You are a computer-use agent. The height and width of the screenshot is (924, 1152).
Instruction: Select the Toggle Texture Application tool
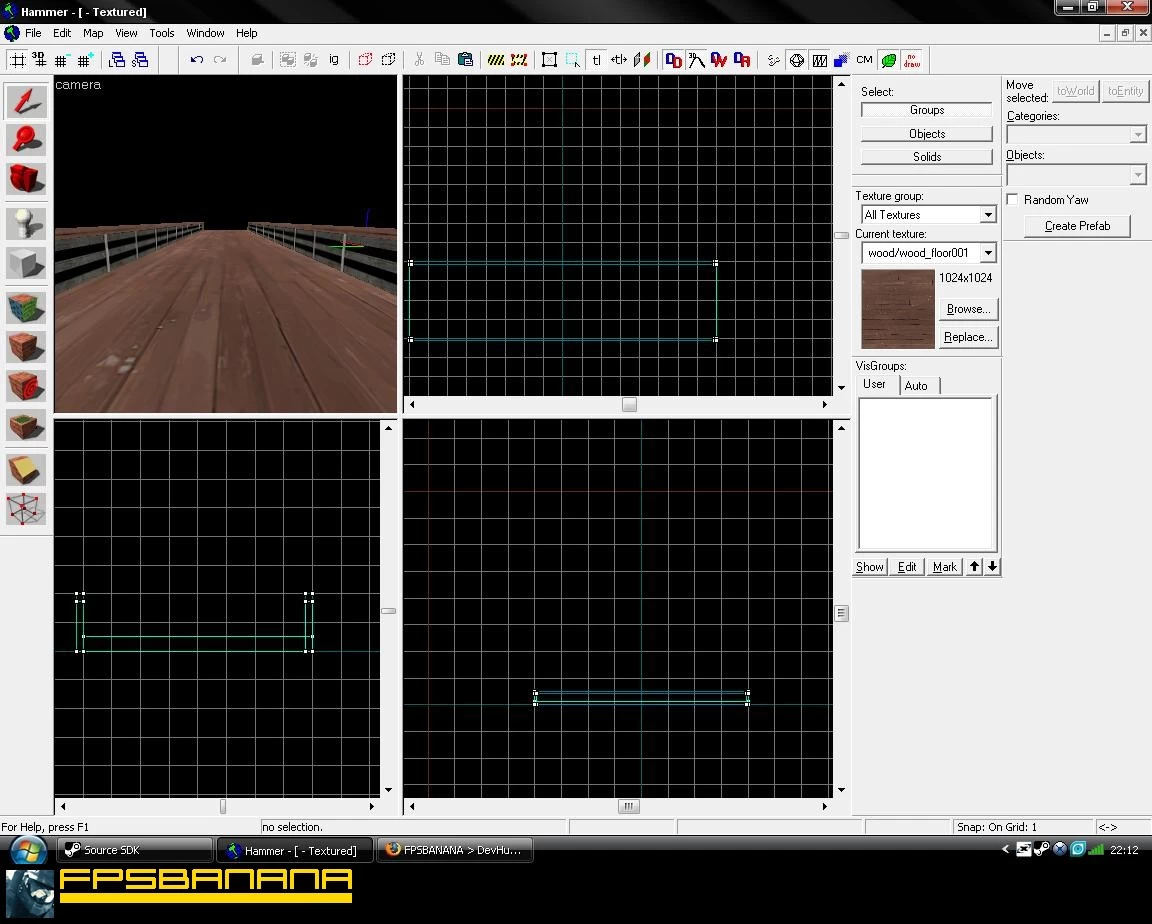pyautogui.click(x=26, y=308)
